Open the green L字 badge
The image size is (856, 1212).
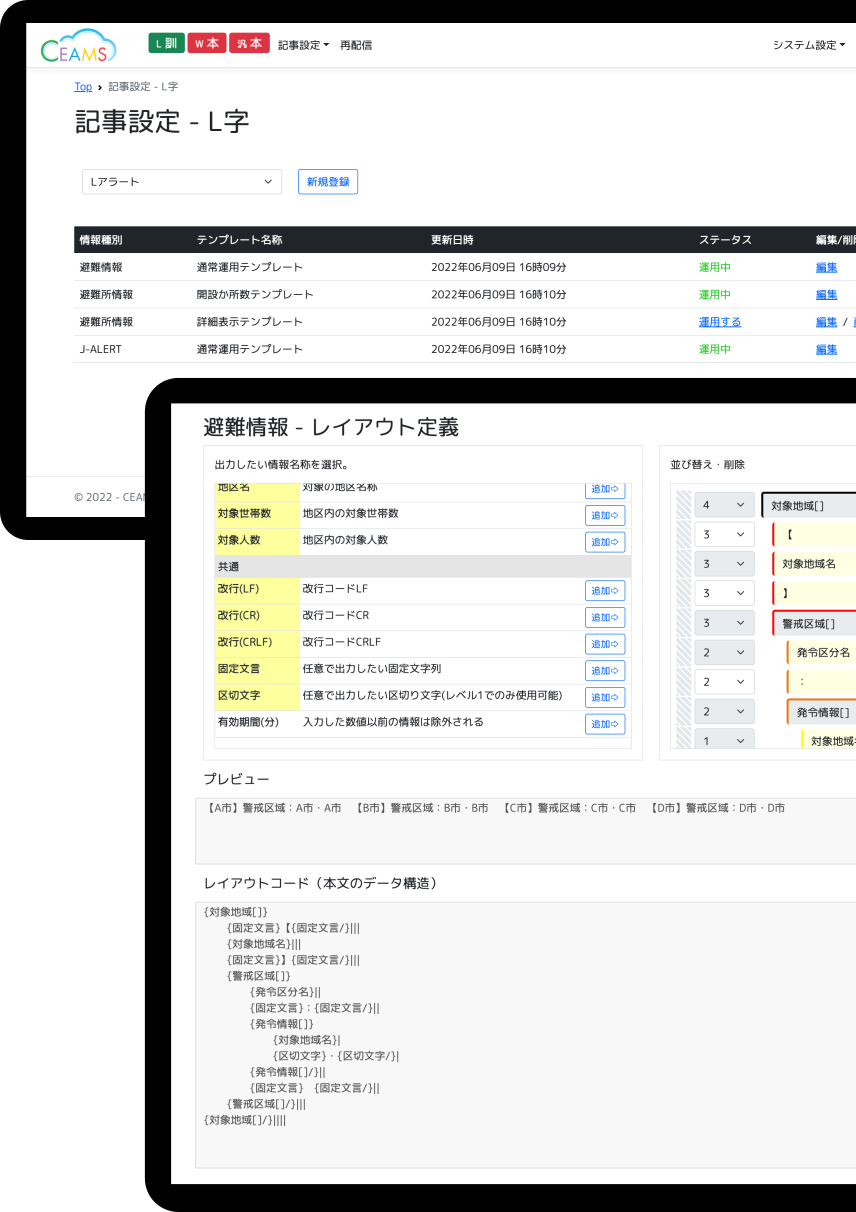click(x=166, y=43)
